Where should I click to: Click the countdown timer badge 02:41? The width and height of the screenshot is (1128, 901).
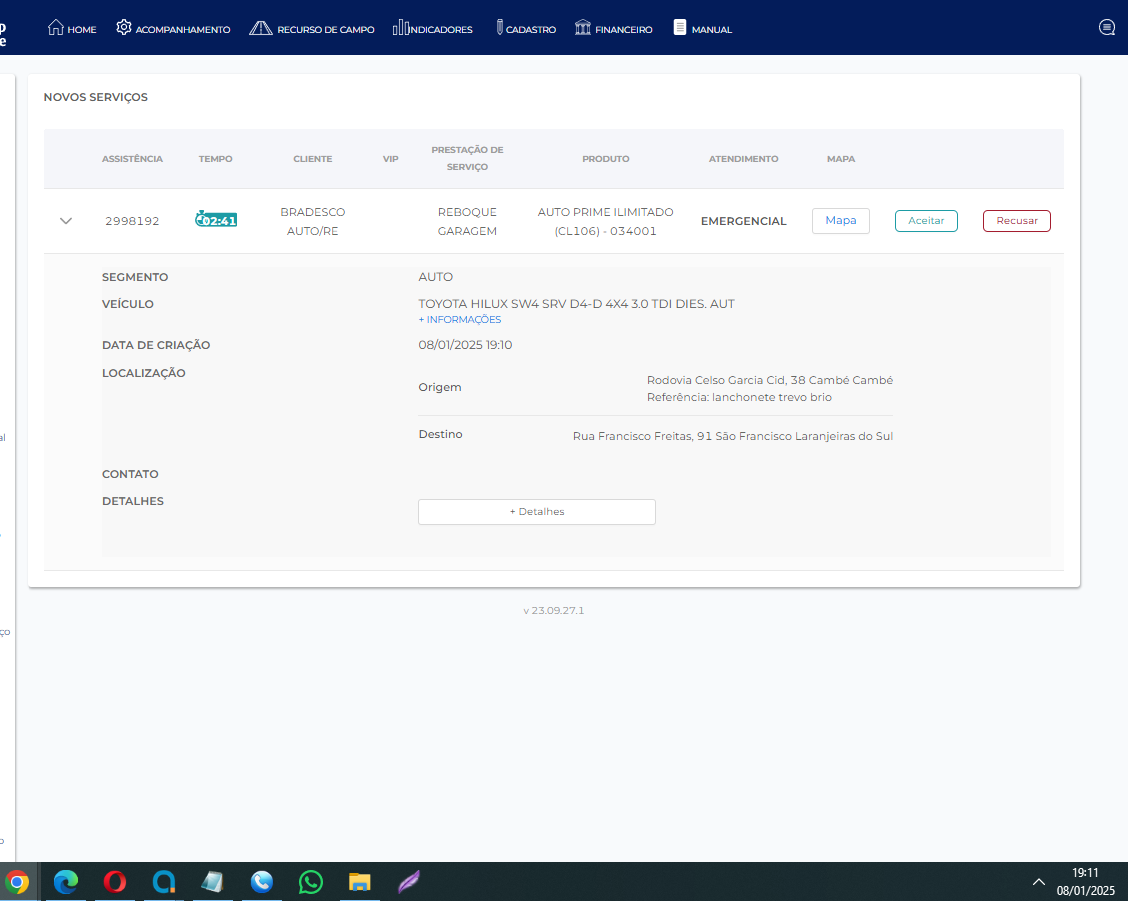click(216, 220)
